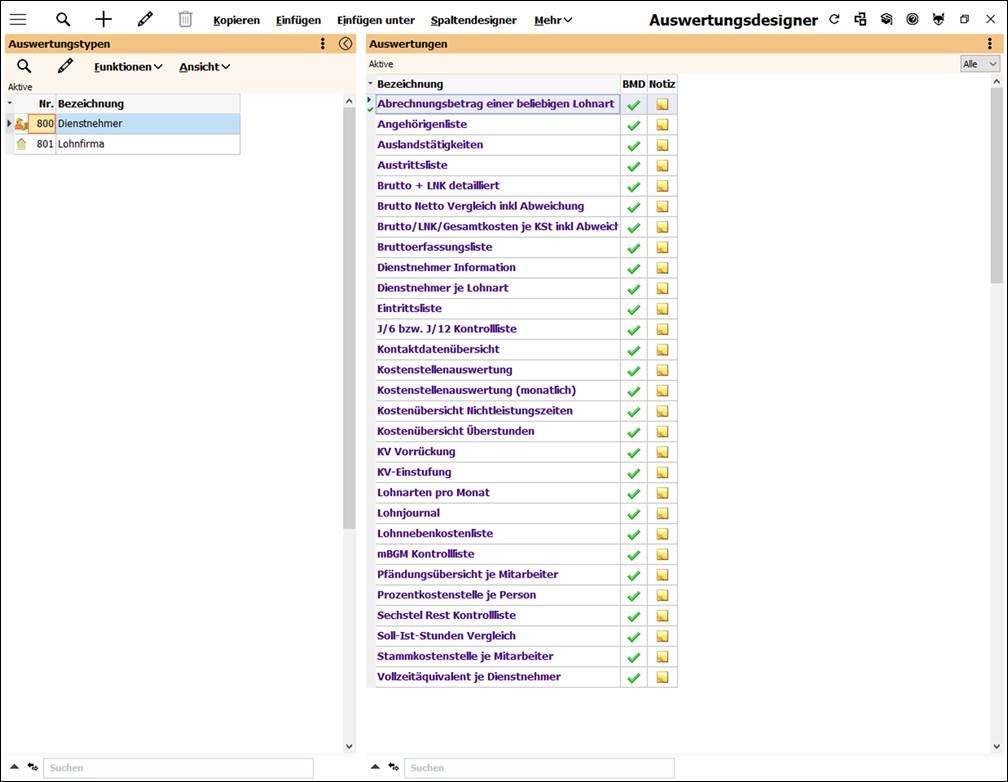Toggle BMD checkmark for Eintrittsliste
1008x782 pixels.
point(633,309)
